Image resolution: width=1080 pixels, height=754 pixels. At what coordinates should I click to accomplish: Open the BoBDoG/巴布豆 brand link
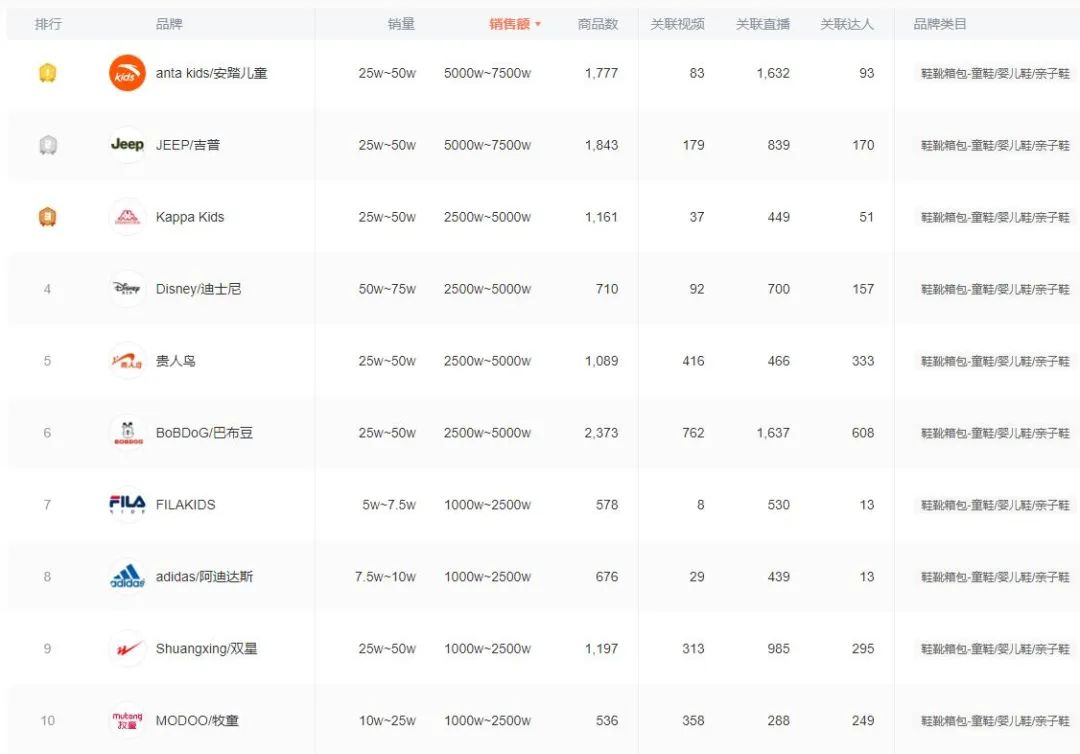[205, 432]
